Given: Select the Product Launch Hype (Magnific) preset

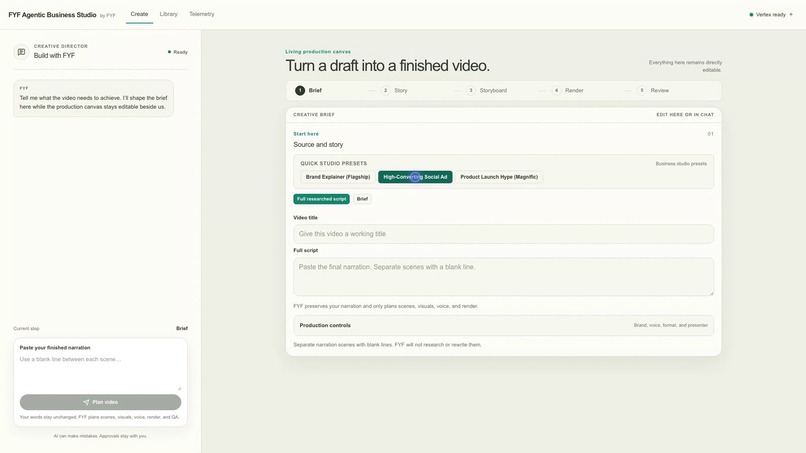Looking at the screenshot, I should [499, 177].
